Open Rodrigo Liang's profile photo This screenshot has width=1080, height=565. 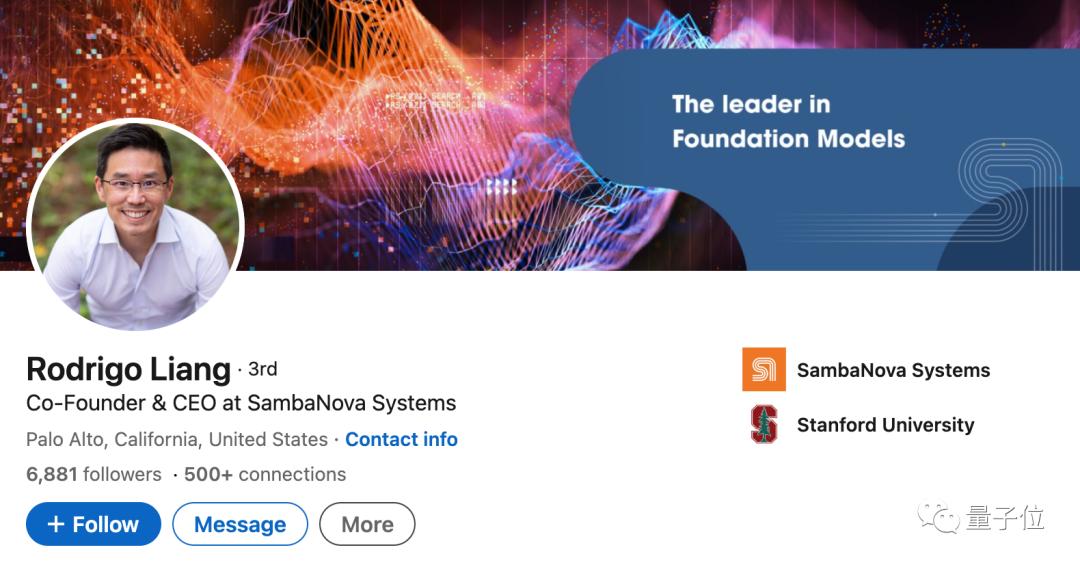(x=136, y=224)
